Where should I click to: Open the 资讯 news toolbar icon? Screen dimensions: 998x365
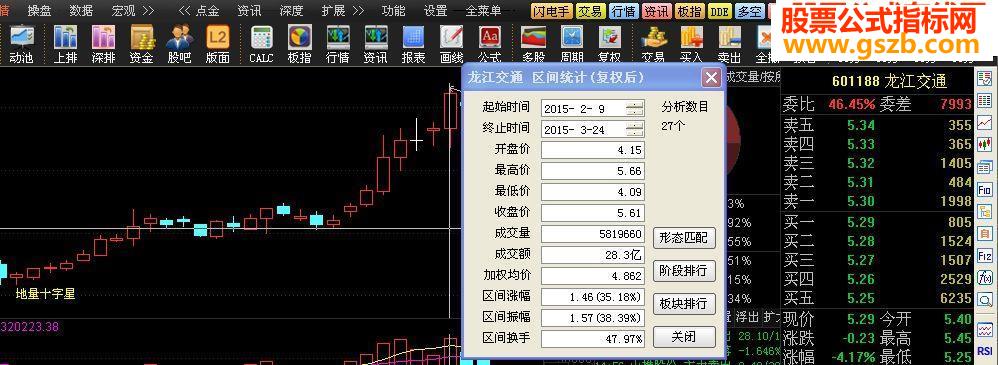(376, 45)
